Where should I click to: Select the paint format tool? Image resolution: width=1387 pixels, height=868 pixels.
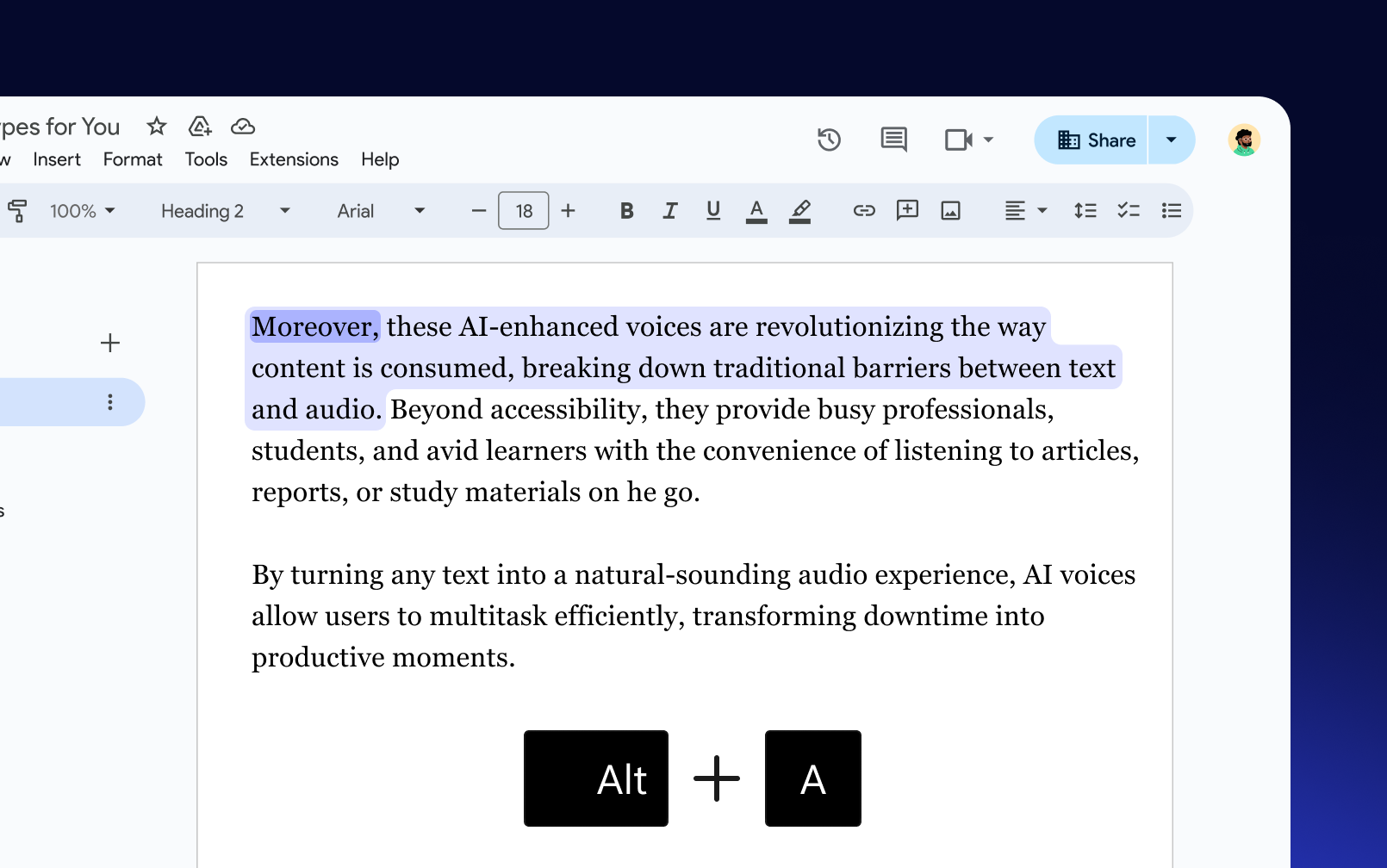(x=17, y=210)
